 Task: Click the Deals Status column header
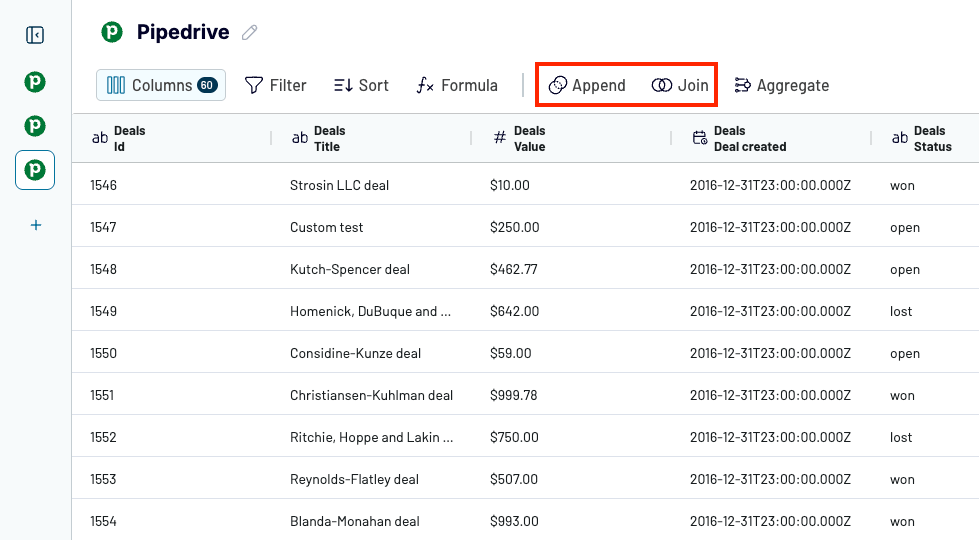coord(925,139)
